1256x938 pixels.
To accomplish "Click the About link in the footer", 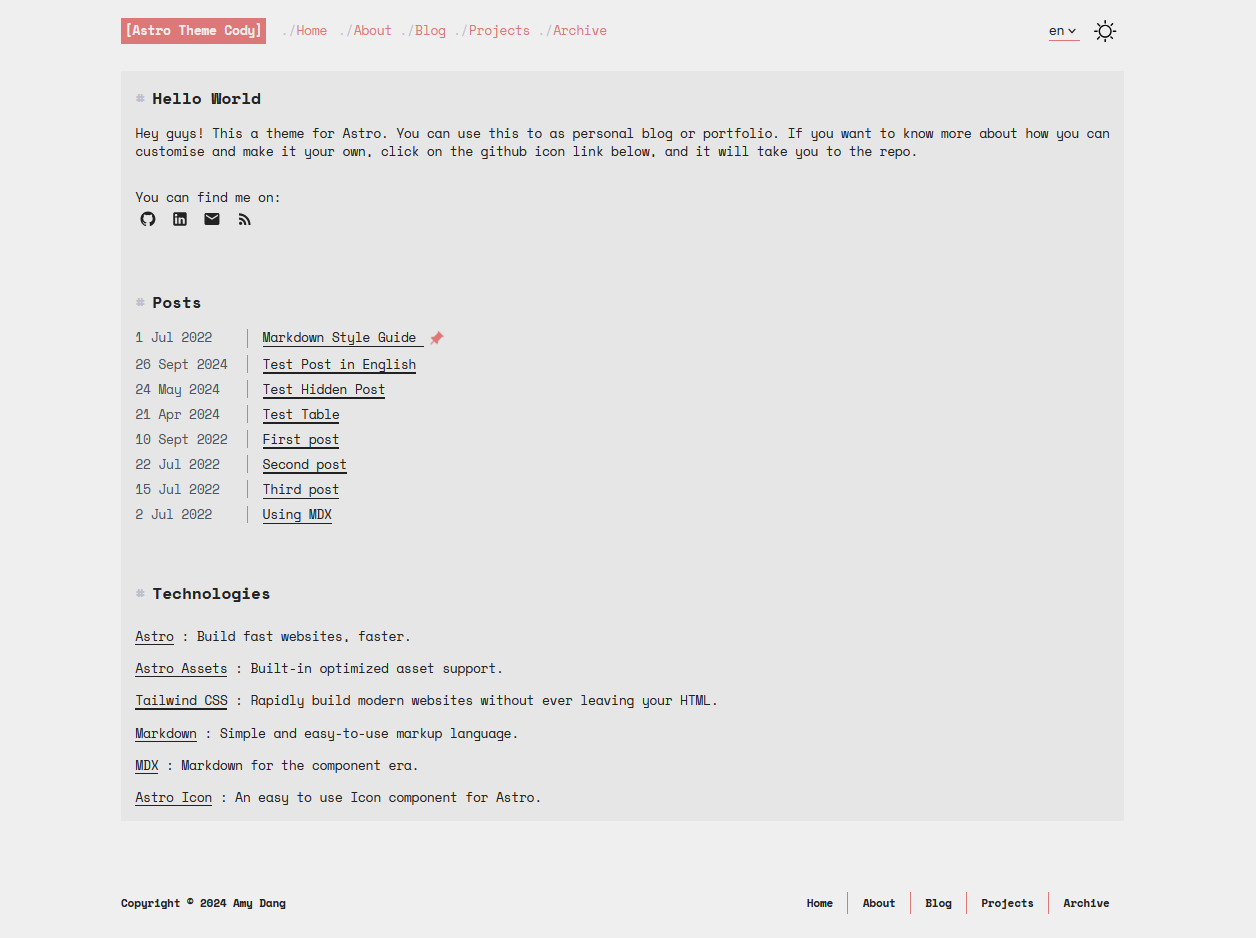I will [878, 903].
